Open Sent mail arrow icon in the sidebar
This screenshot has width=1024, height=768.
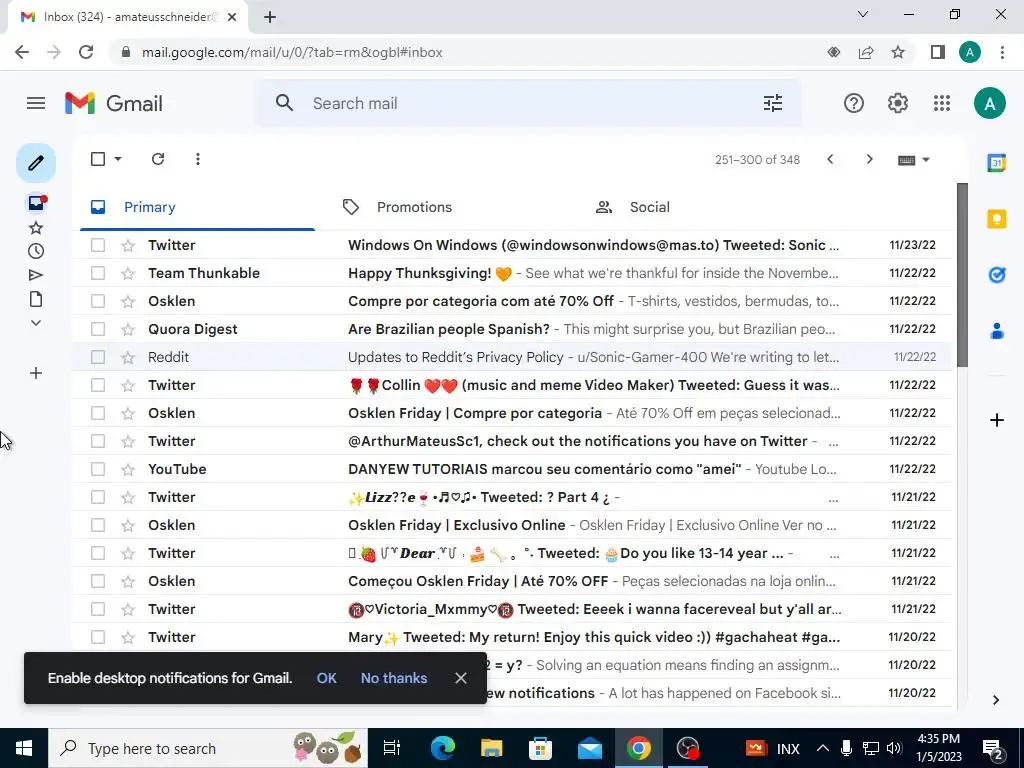coord(36,275)
